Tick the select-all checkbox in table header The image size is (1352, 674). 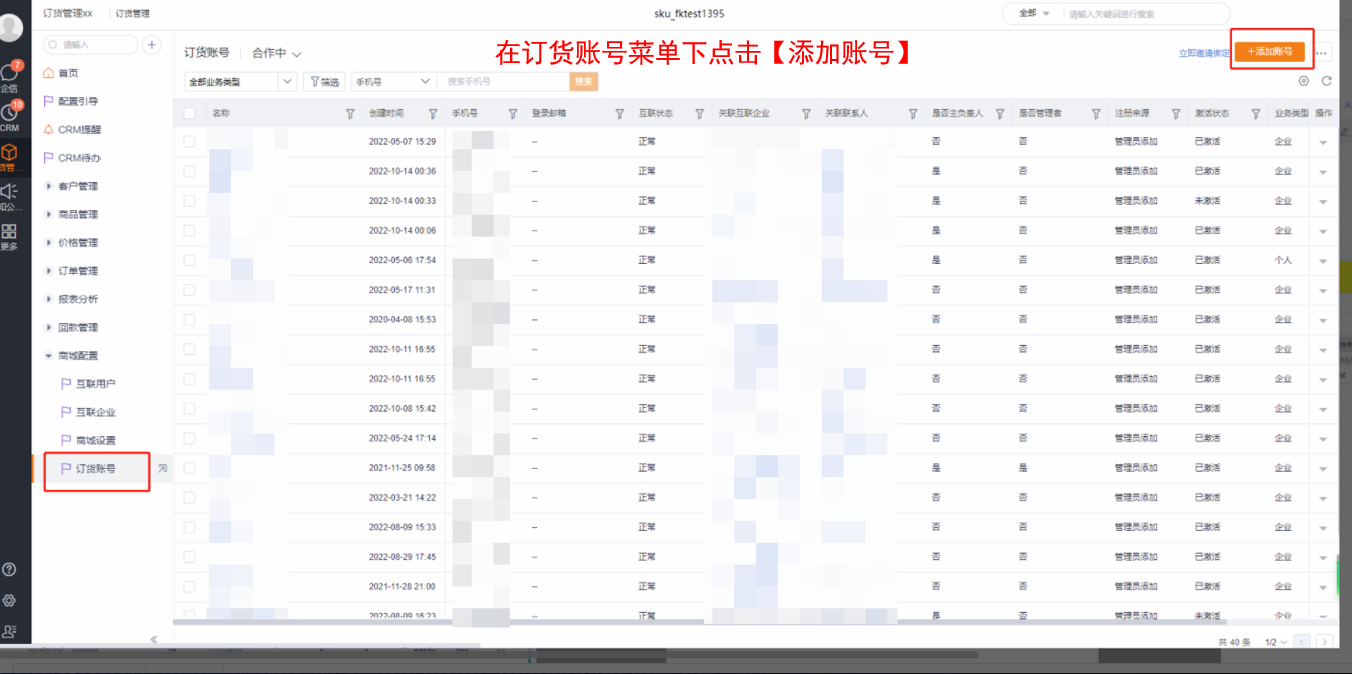pyautogui.click(x=190, y=113)
